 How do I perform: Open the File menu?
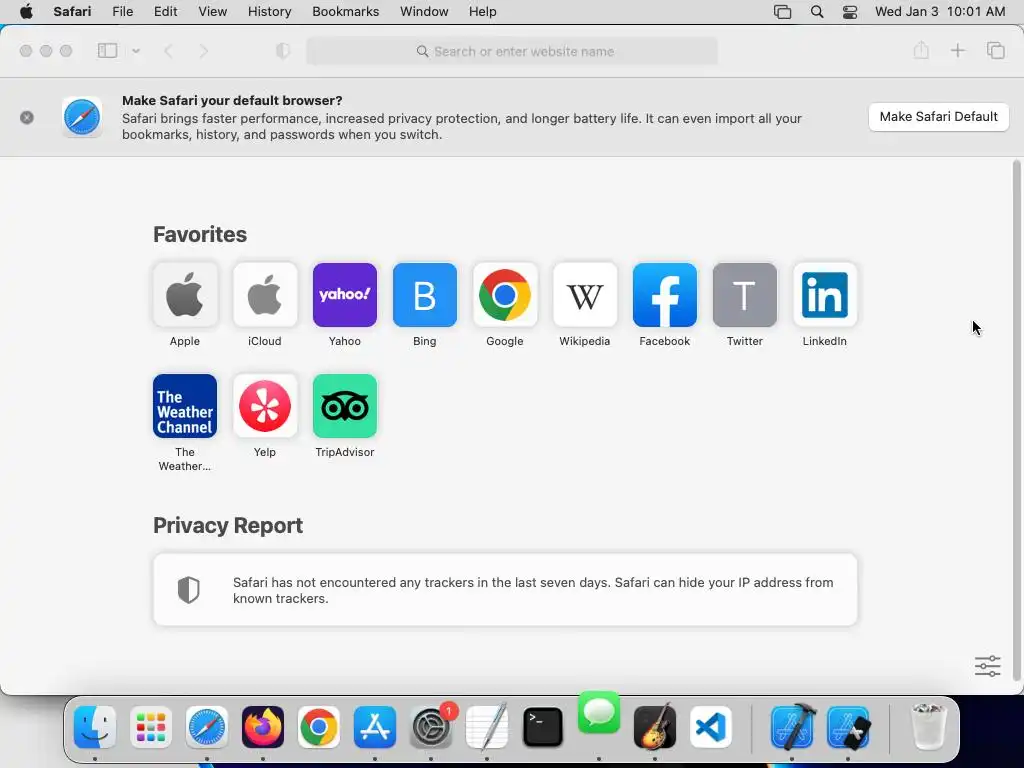point(123,12)
